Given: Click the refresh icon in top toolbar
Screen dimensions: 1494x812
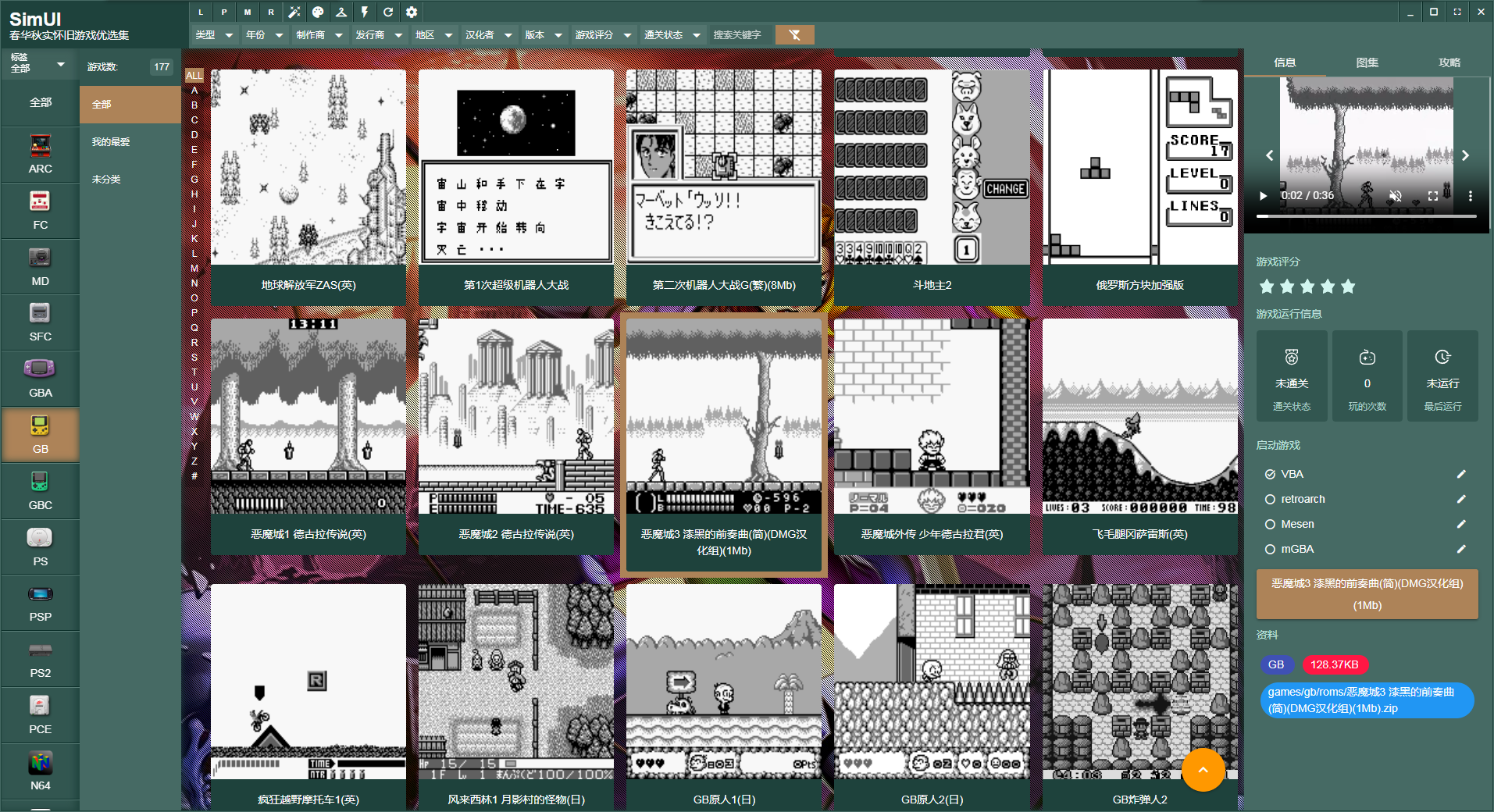Looking at the screenshot, I should click(x=388, y=12).
